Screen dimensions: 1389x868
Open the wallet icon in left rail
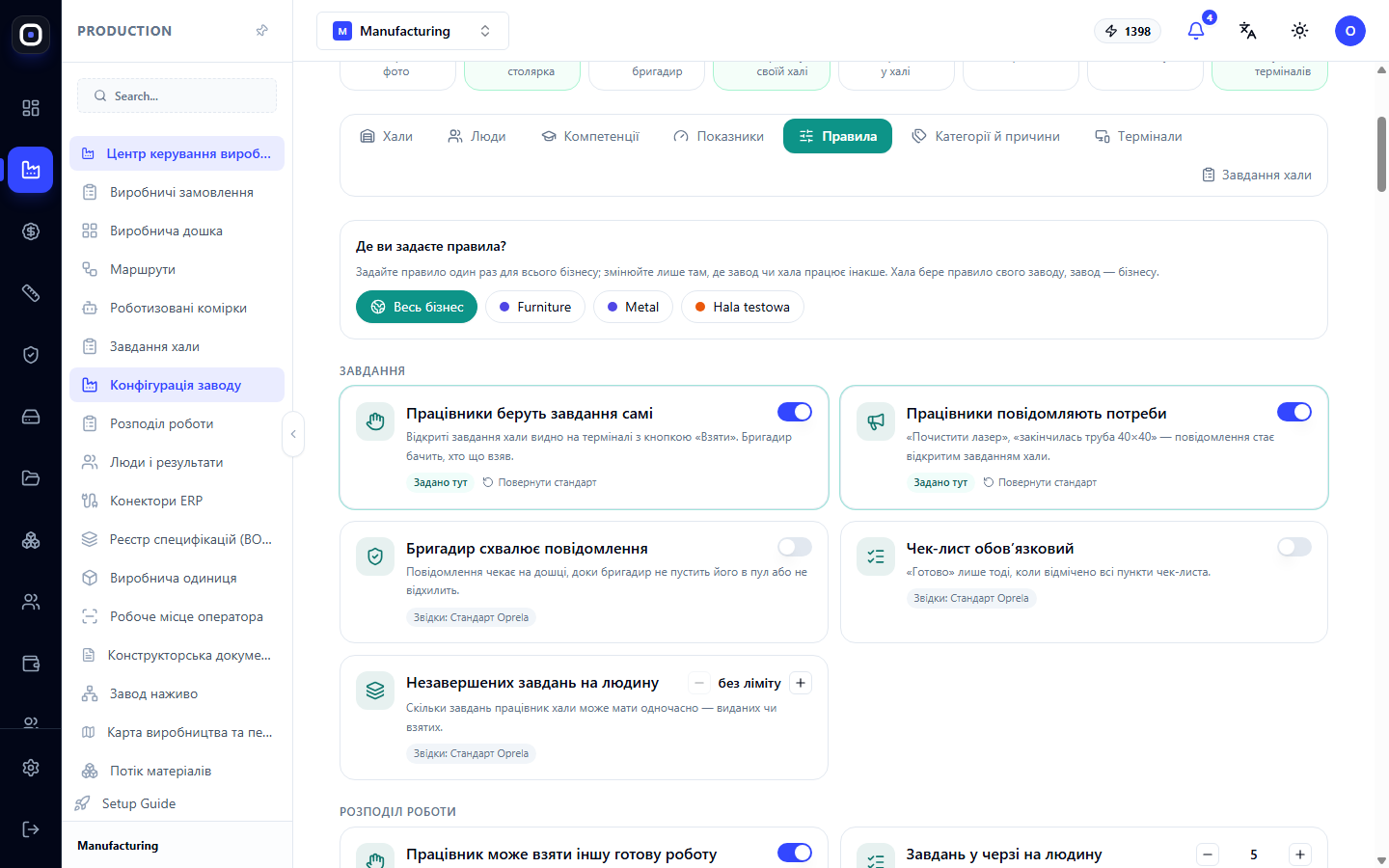click(31, 664)
